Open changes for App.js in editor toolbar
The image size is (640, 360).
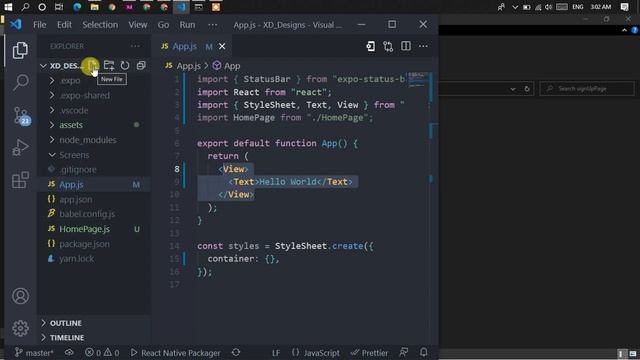click(x=371, y=46)
